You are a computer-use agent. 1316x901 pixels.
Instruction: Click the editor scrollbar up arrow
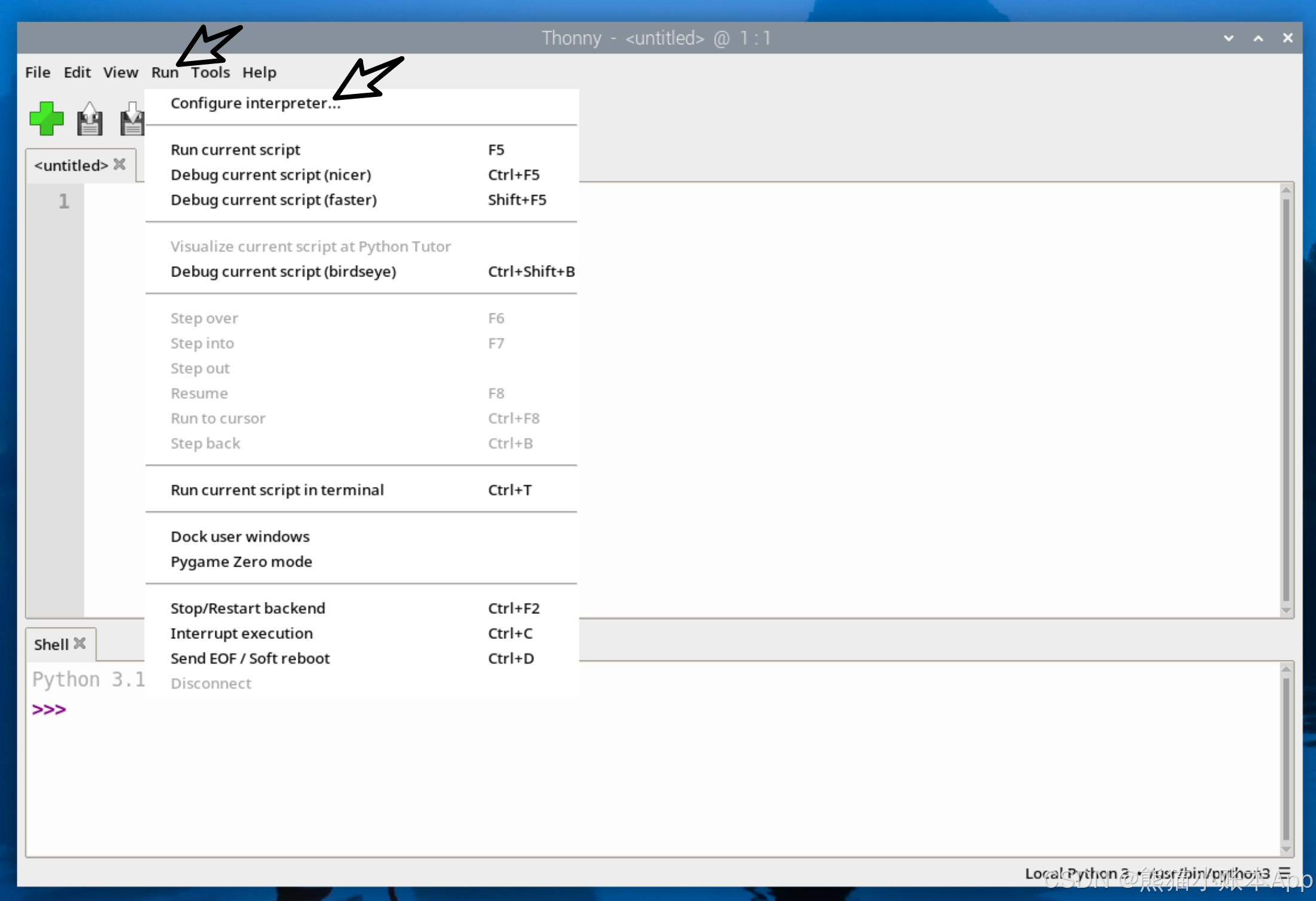click(x=1286, y=190)
